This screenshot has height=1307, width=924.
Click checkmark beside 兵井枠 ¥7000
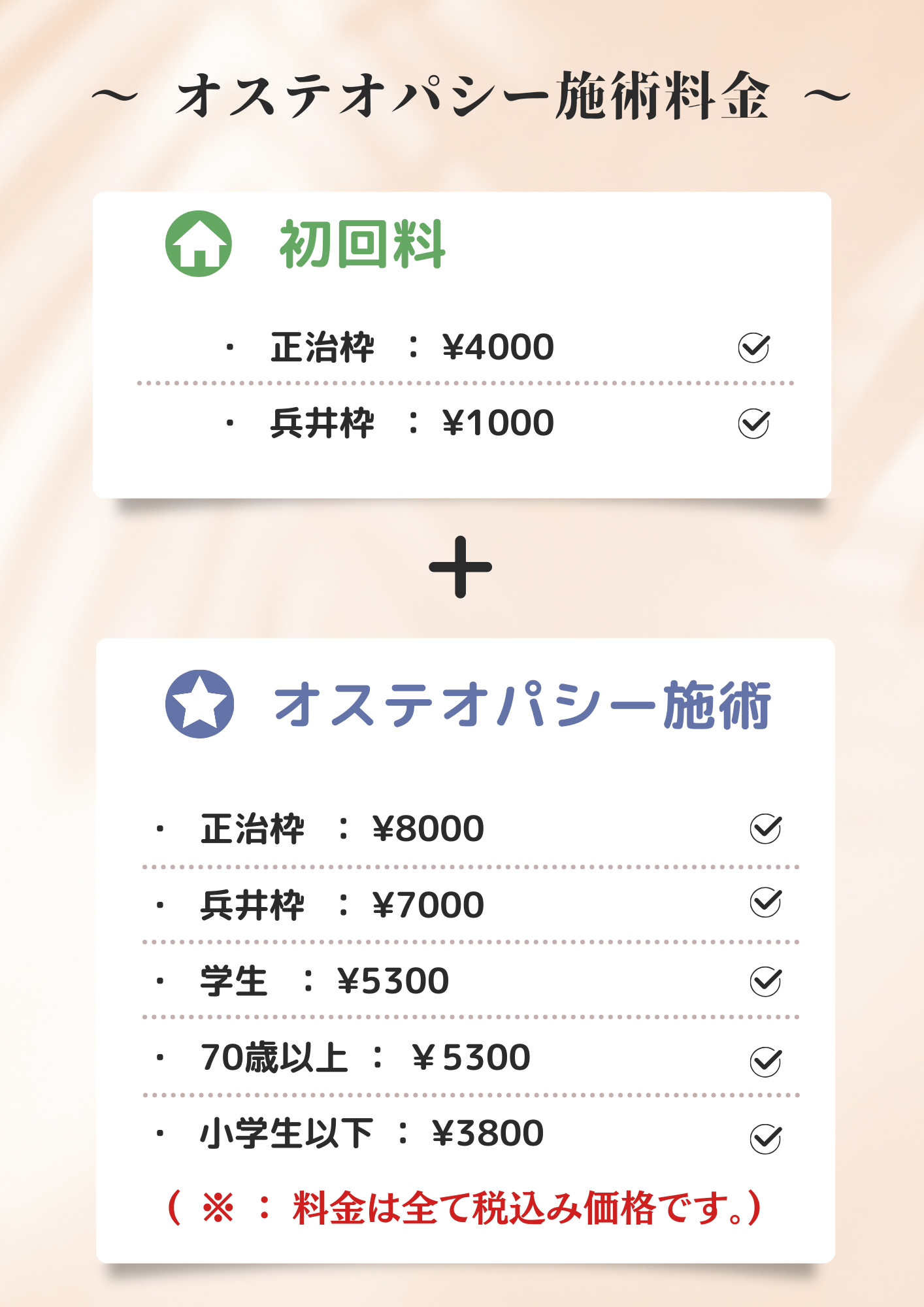[765, 902]
